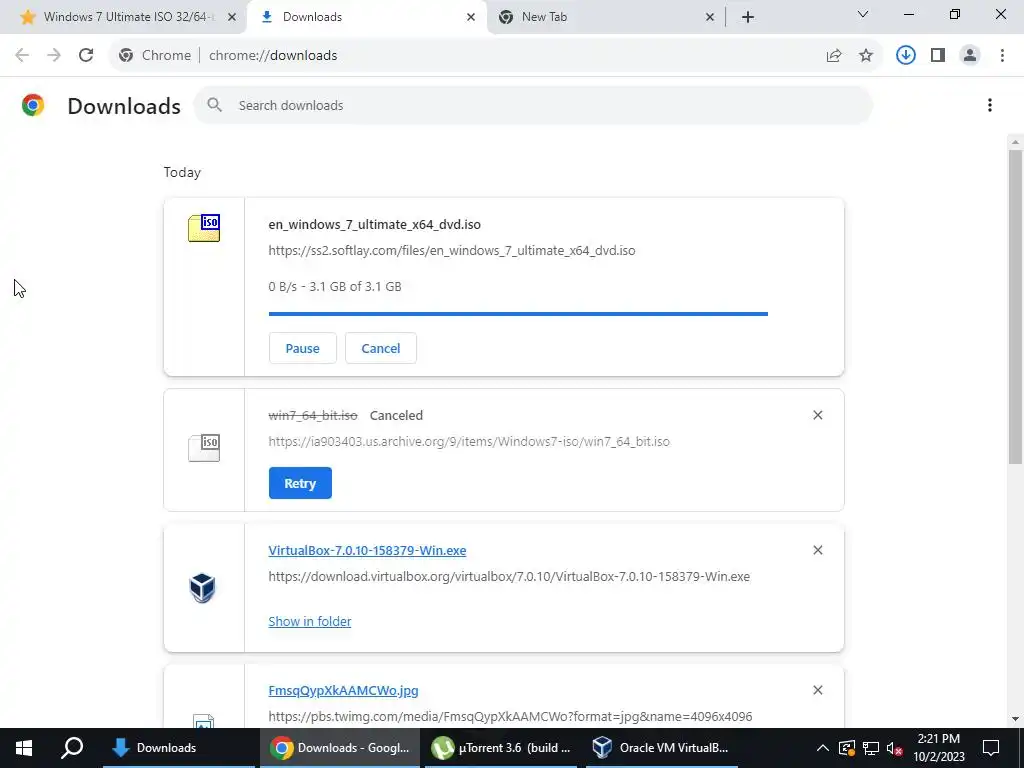Click the network tray icon
The image size is (1024, 768).
(x=870, y=748)
